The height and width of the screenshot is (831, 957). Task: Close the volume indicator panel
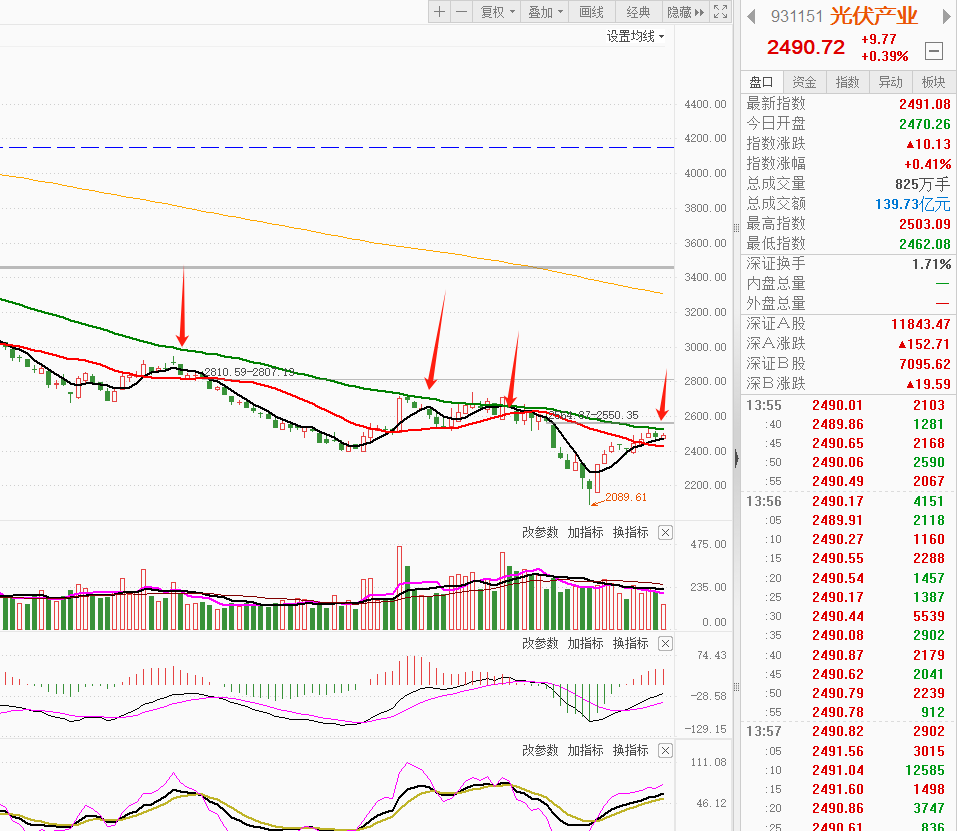point(666,532)
